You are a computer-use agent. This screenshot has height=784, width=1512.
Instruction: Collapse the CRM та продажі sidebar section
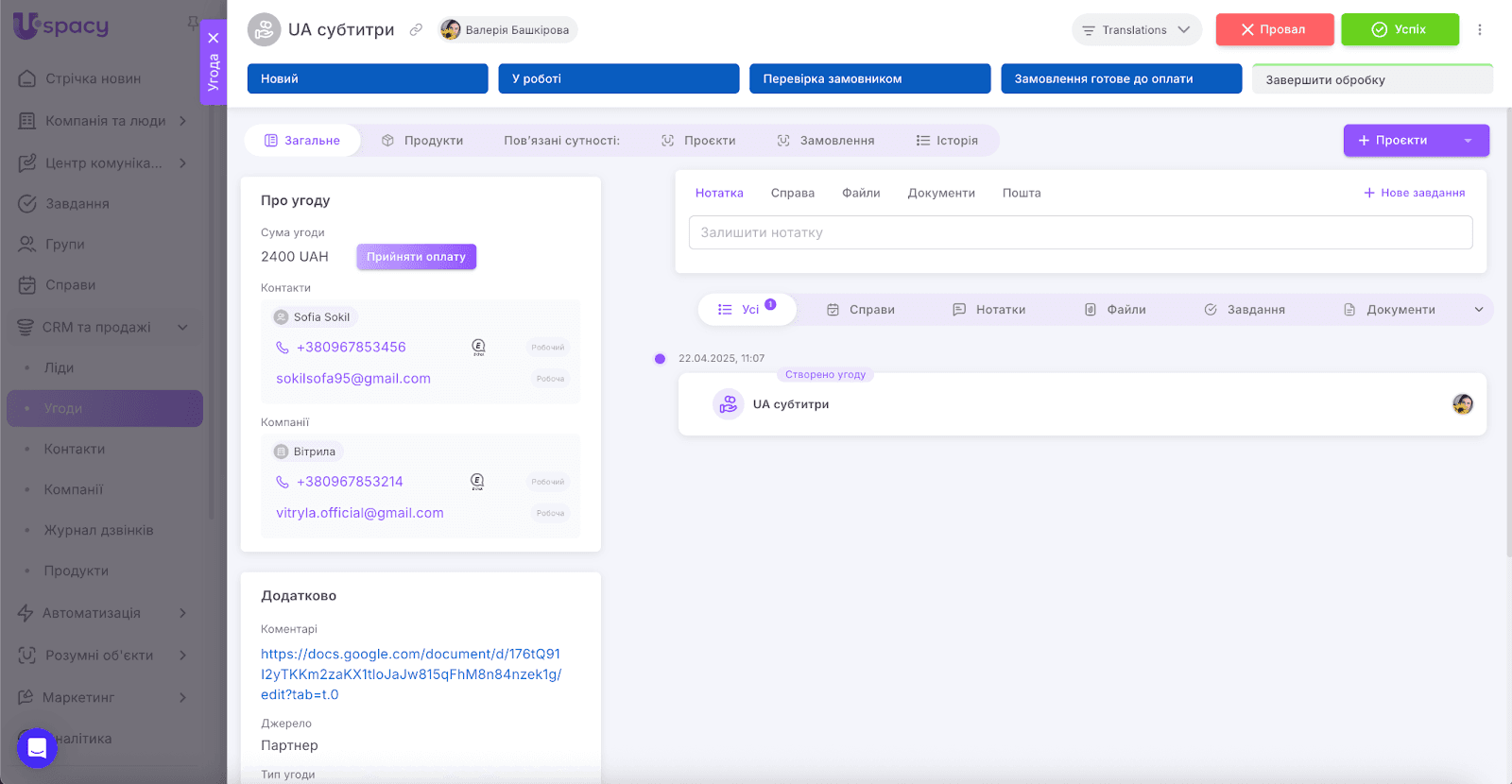coord(182,328)
